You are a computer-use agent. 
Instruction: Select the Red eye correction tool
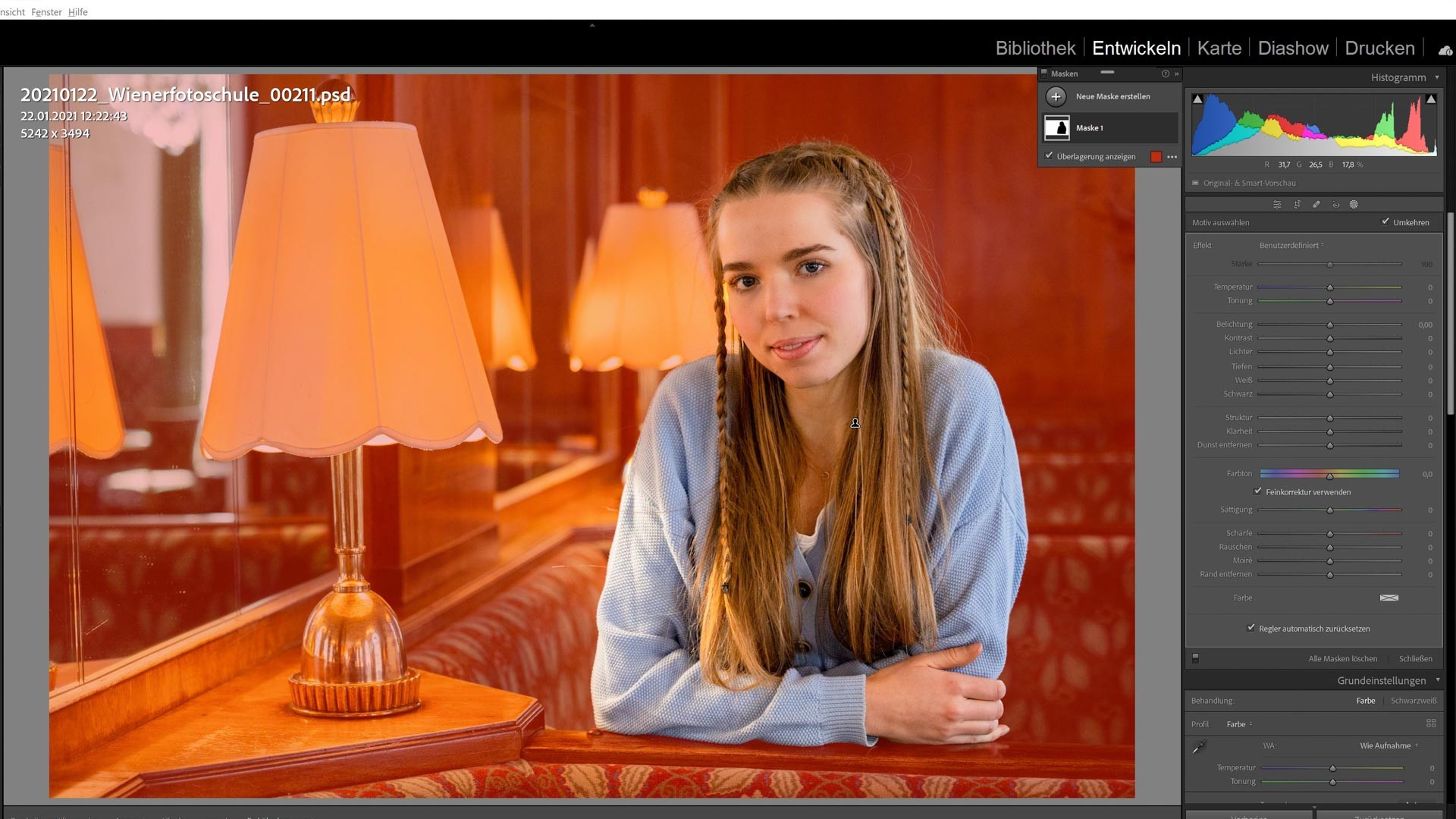click(x=1335, y=205)
